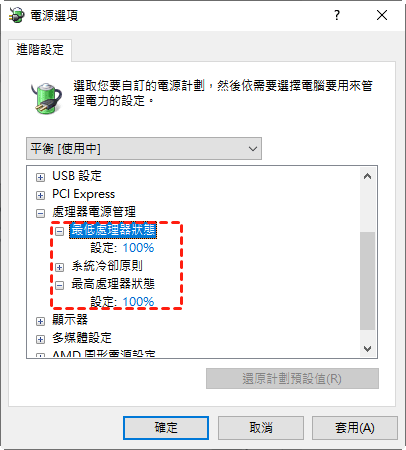The width and height of the screenshot is (406, 450).
Task: Click 100% value under 最低處理器狀態
Action: coord(138,248)
